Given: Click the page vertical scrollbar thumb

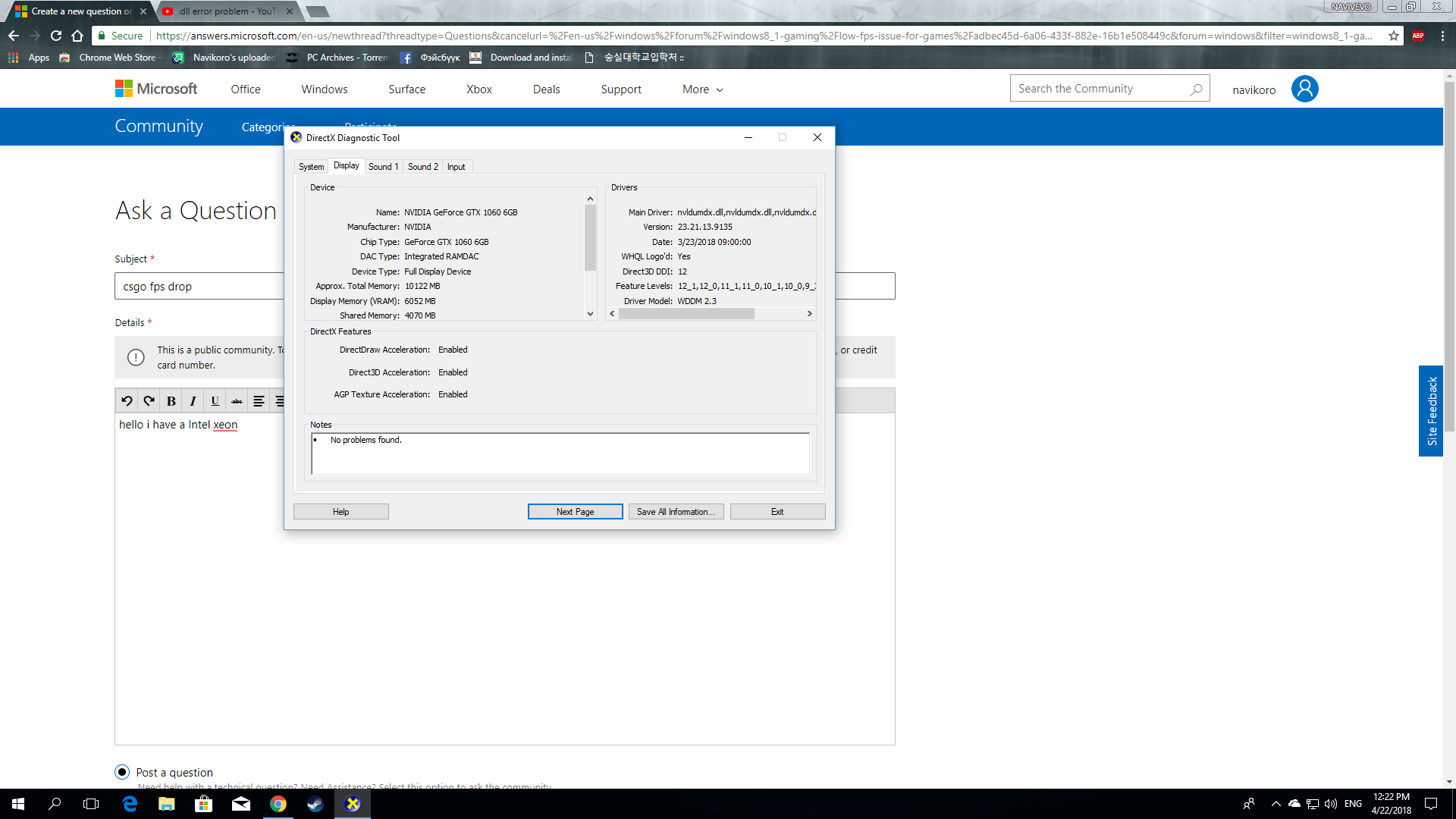Looking at the screenshot, I should [1450, 258].
